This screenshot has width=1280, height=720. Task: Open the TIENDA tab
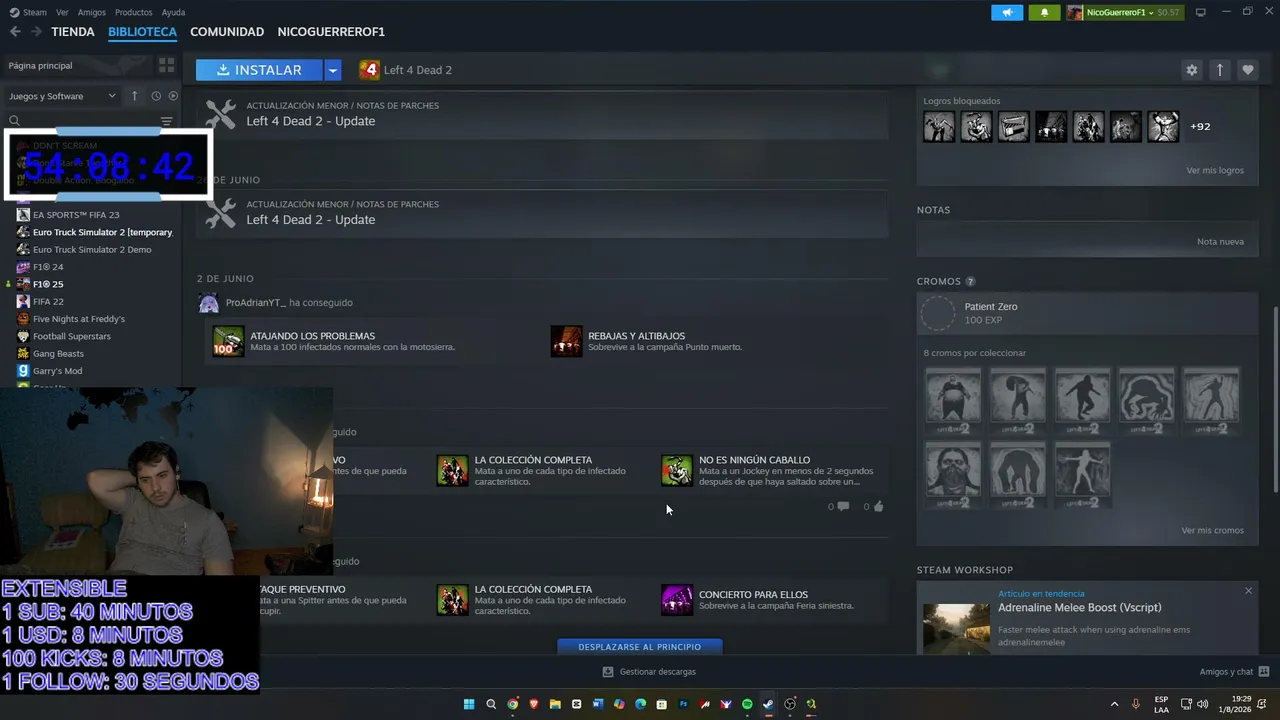tap(73, 32)
